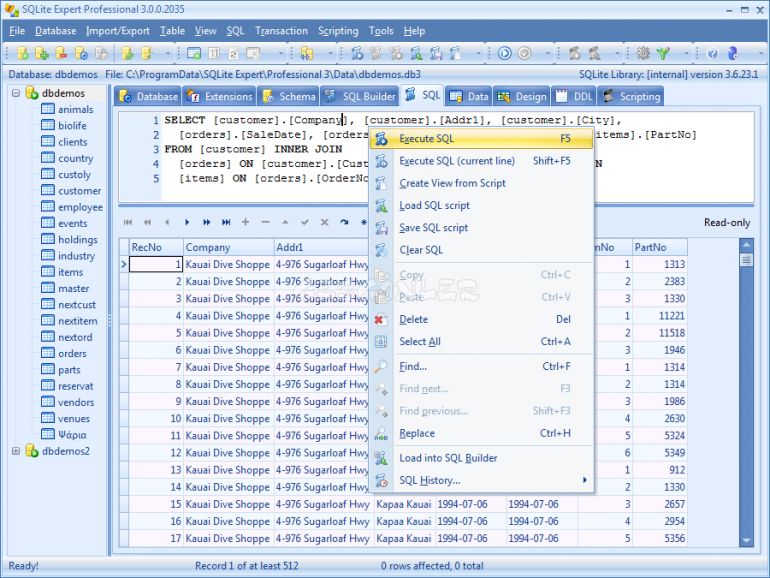
Task: Switch to the Schema tab
Action: click(289, 96)
